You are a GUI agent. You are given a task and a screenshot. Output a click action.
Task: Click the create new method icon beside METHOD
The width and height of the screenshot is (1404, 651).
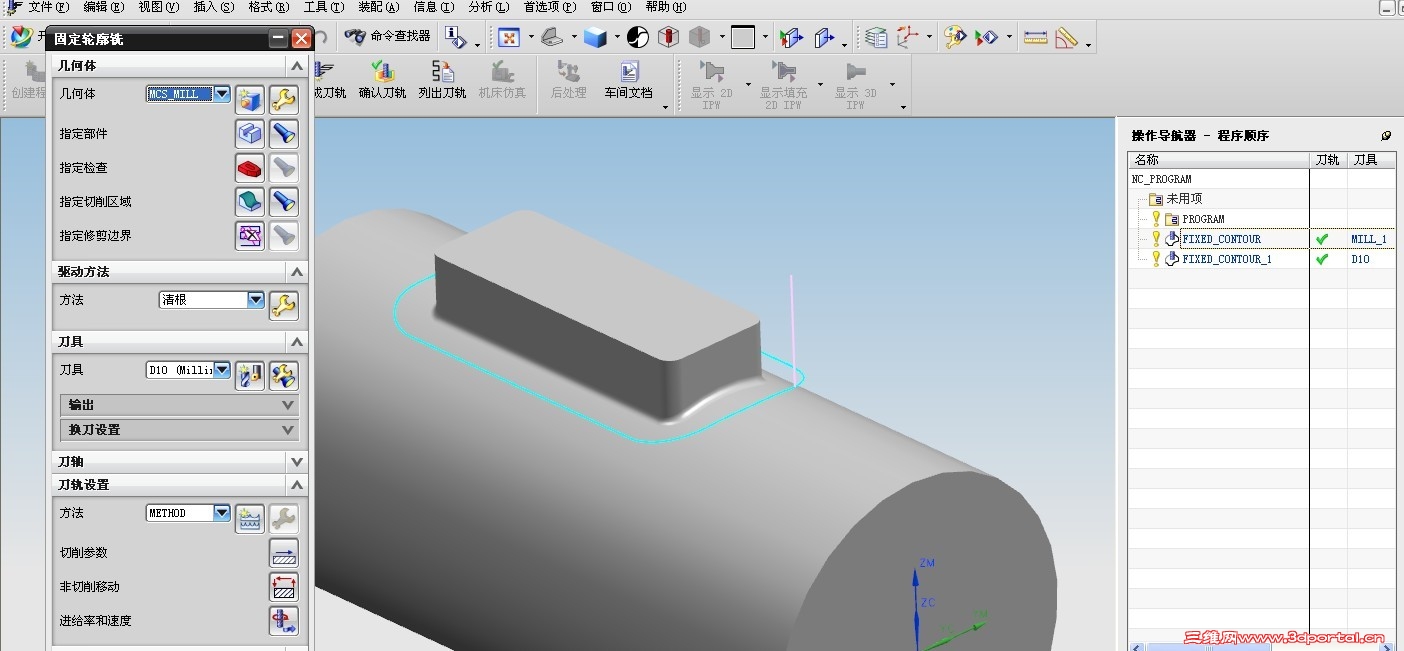pyautogui.click(x=249, y=518)
